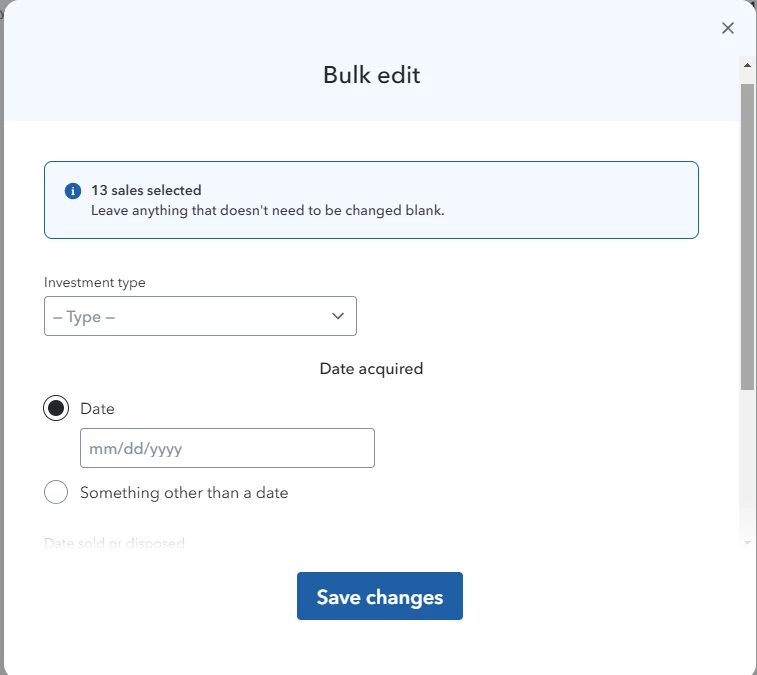Click the mm/dd/yyyy date acquired field

[227, 448]
